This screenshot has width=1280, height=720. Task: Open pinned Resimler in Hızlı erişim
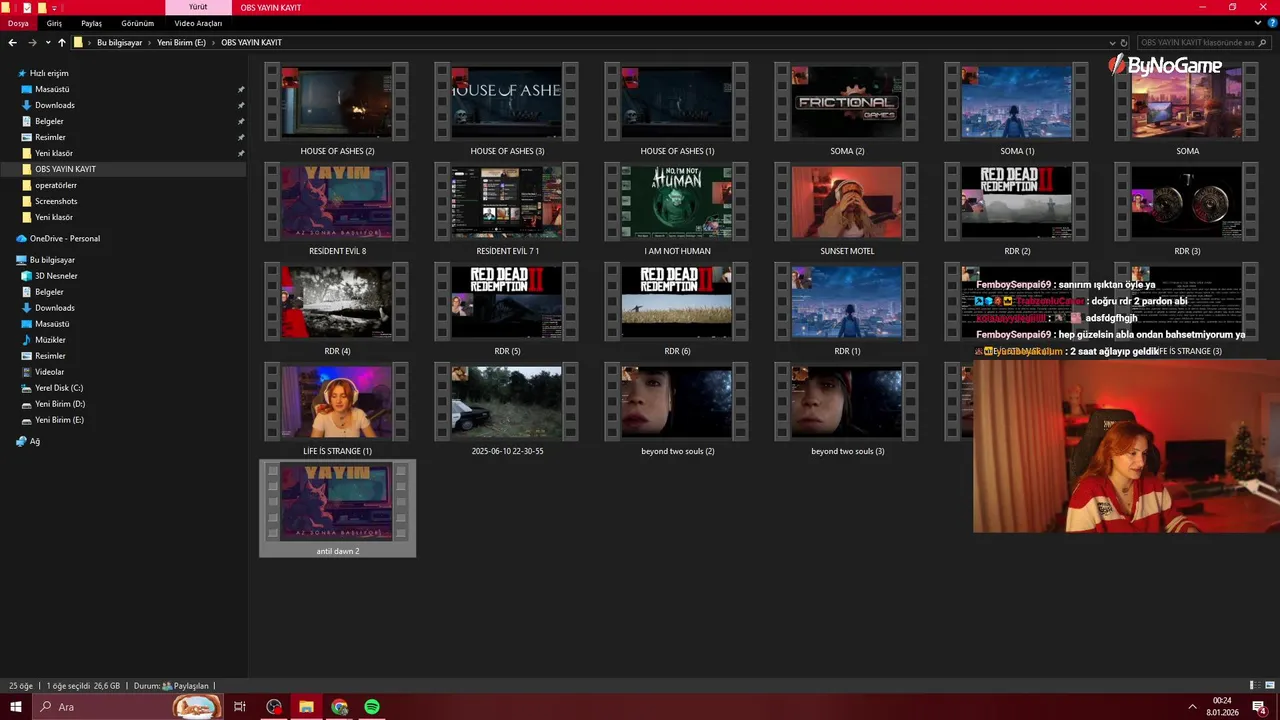pyautogui.click(x=50, y=137)
